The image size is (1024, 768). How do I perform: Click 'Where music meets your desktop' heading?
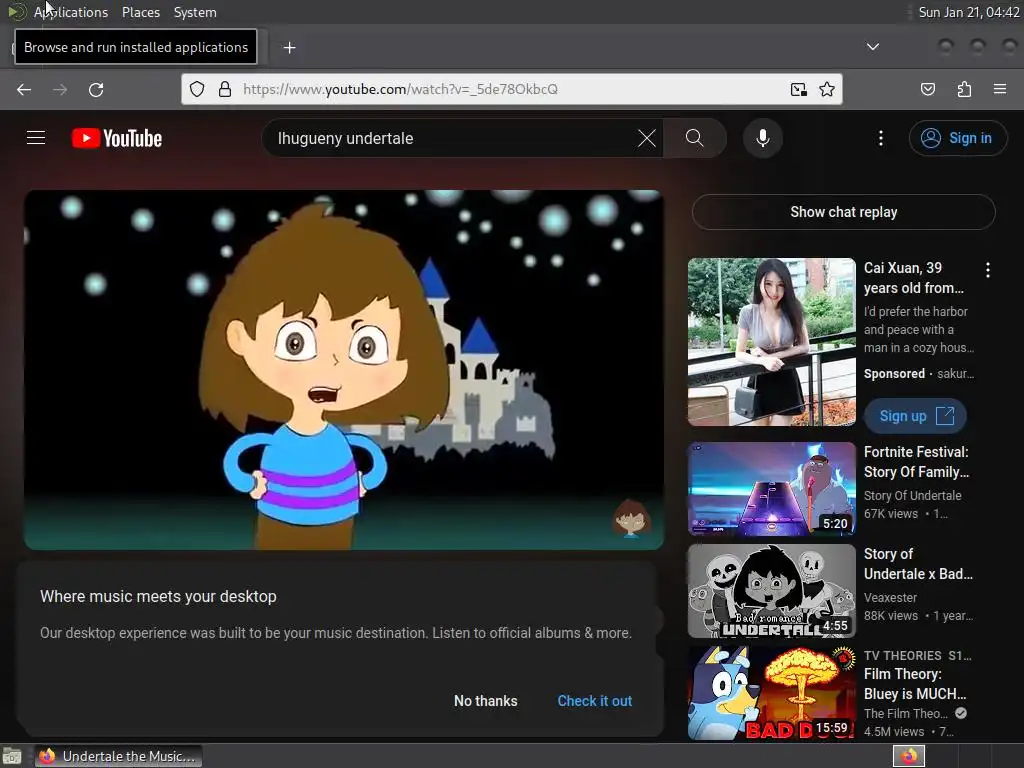coord(158,596)
